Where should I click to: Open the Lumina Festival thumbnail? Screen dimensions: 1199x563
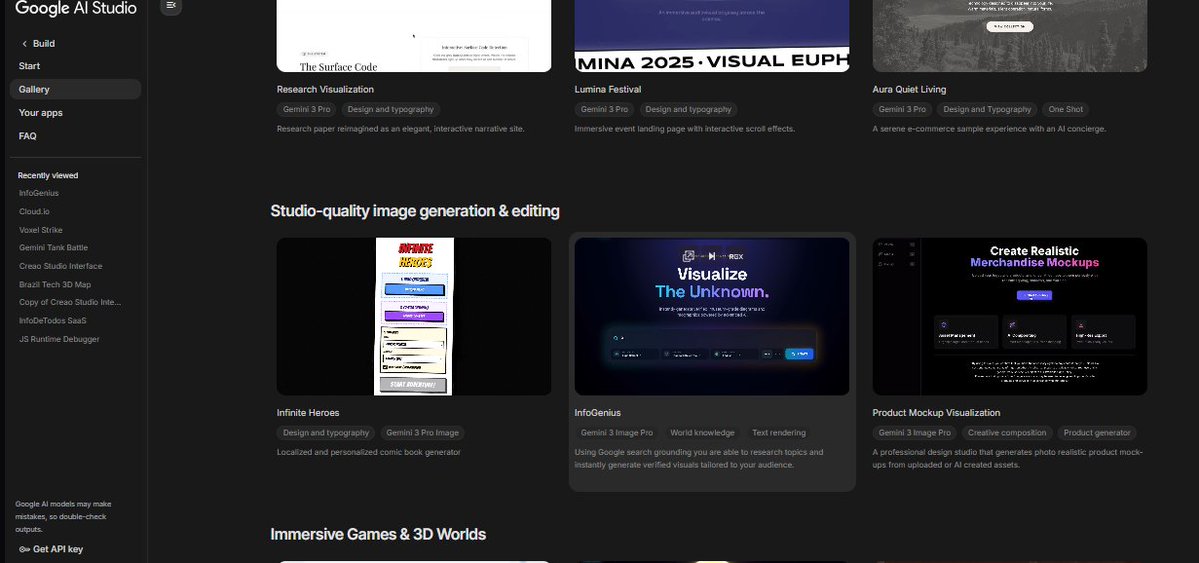click(x=712, y=36)
